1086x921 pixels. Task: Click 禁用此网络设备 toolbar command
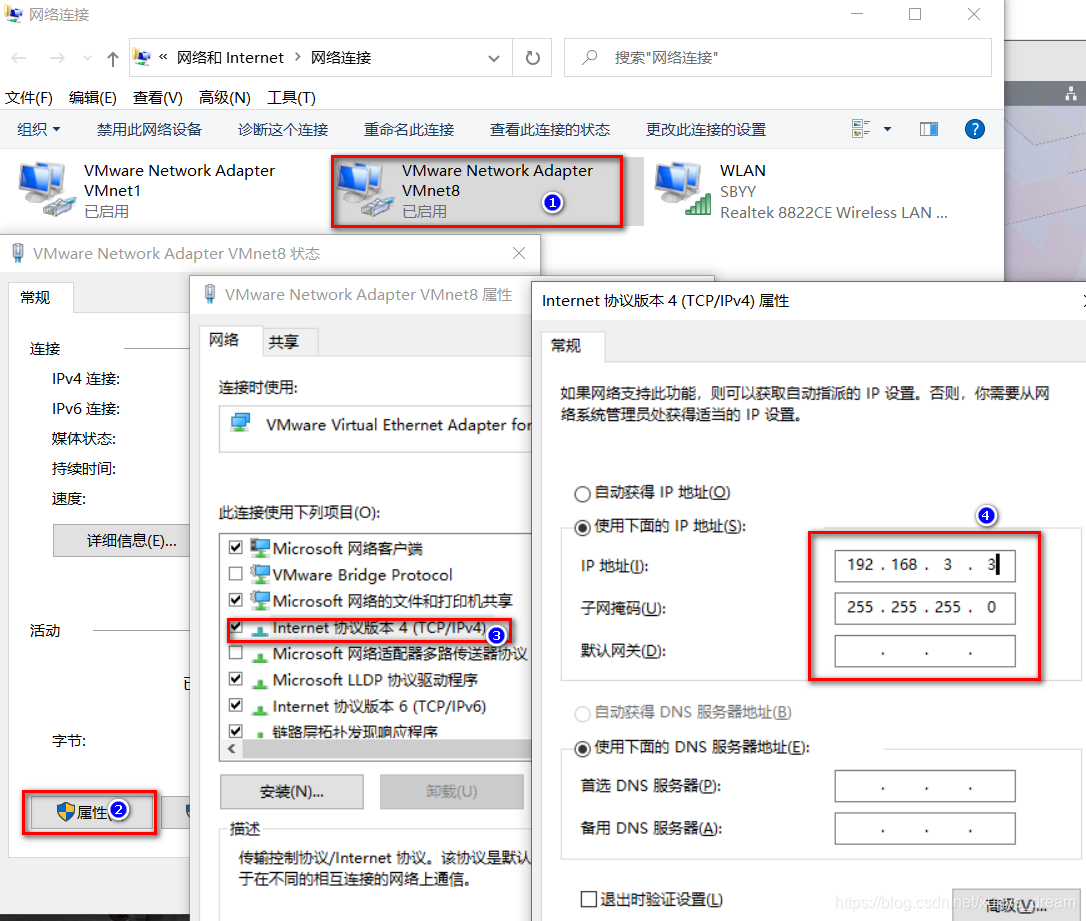[150, 129]
